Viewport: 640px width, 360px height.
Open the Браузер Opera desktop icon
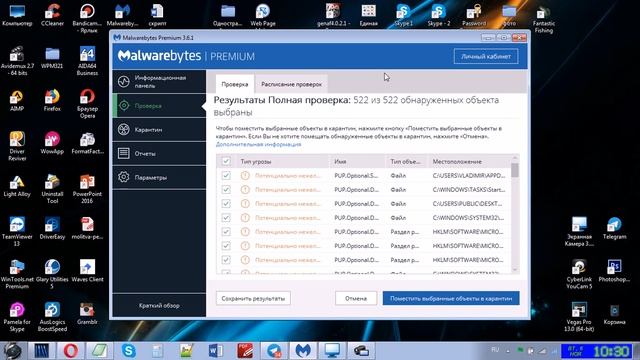point(87,104)
